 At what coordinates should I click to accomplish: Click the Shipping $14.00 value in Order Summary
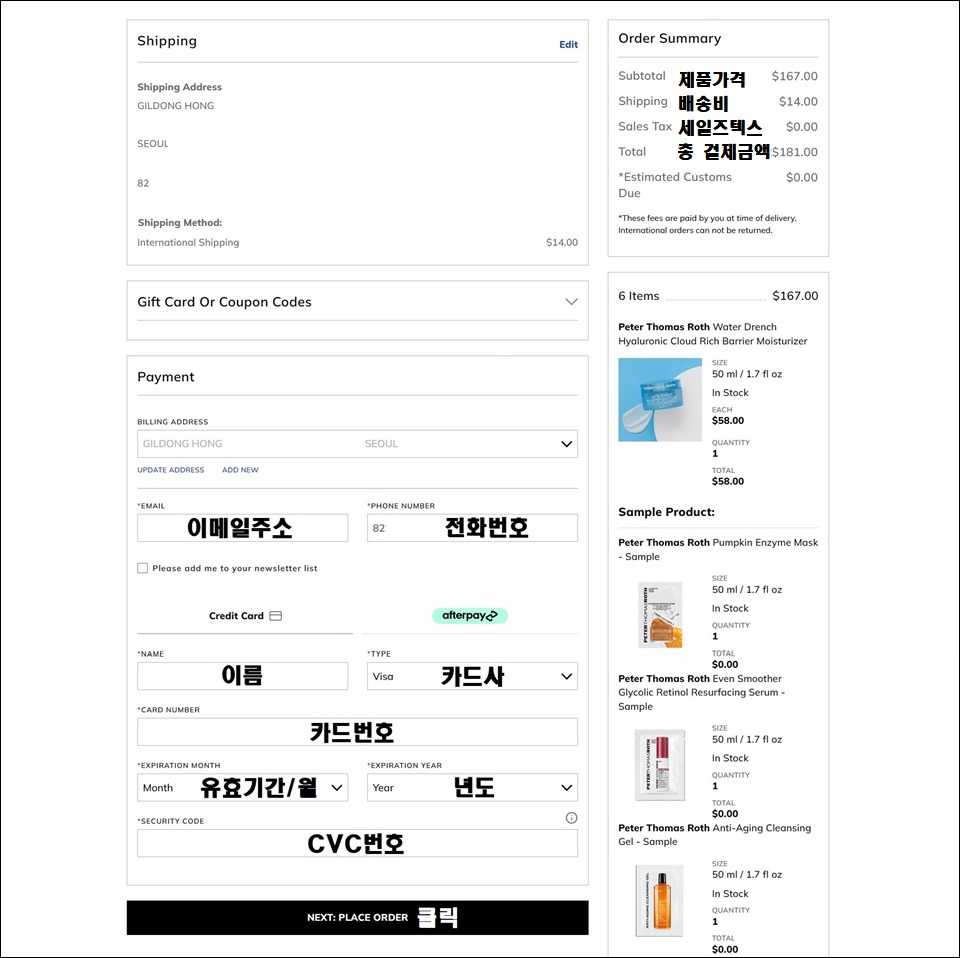(x=798, y=101)
